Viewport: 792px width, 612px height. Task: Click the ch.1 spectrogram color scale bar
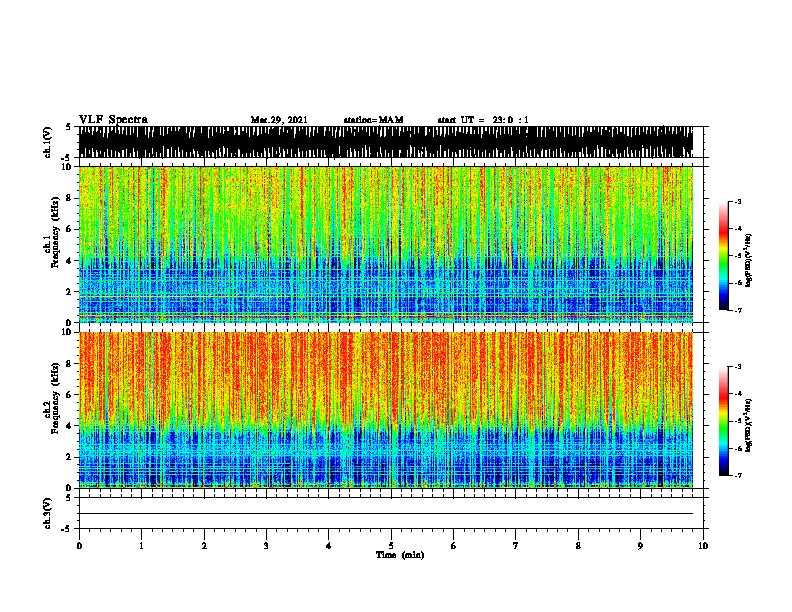(724, 256)
